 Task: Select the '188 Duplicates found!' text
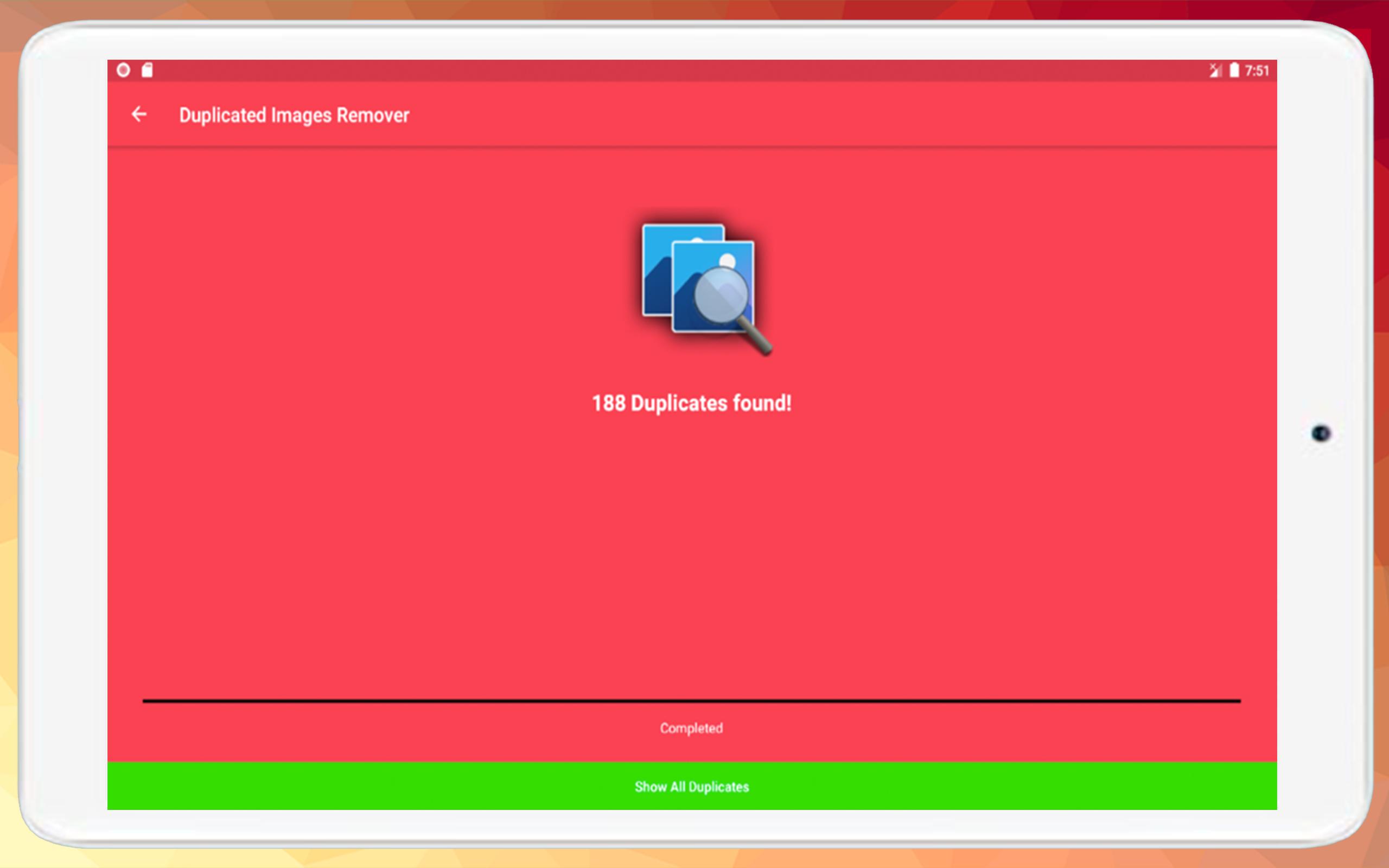[692, 403]
